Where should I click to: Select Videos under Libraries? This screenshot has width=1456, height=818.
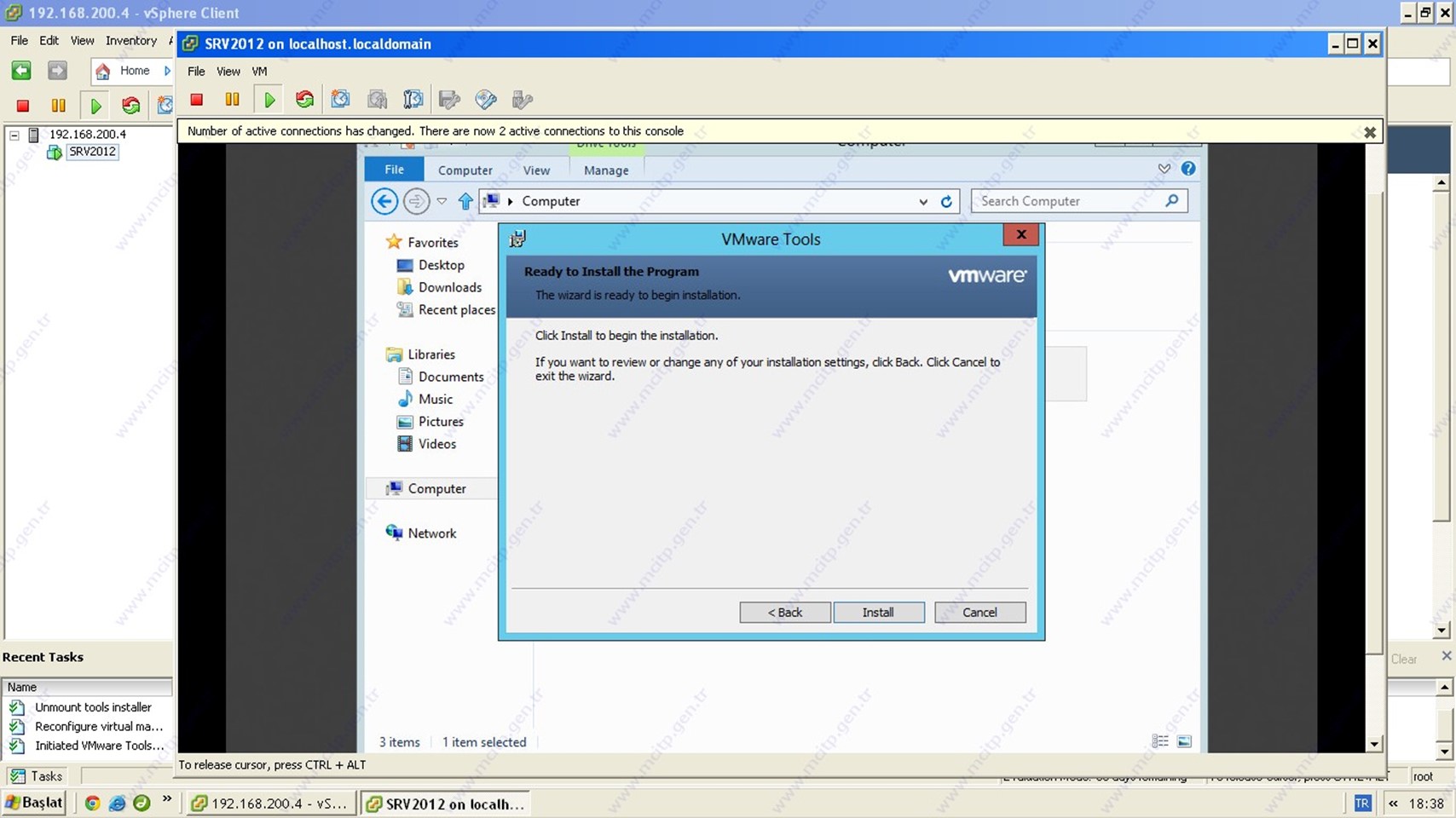436,444
